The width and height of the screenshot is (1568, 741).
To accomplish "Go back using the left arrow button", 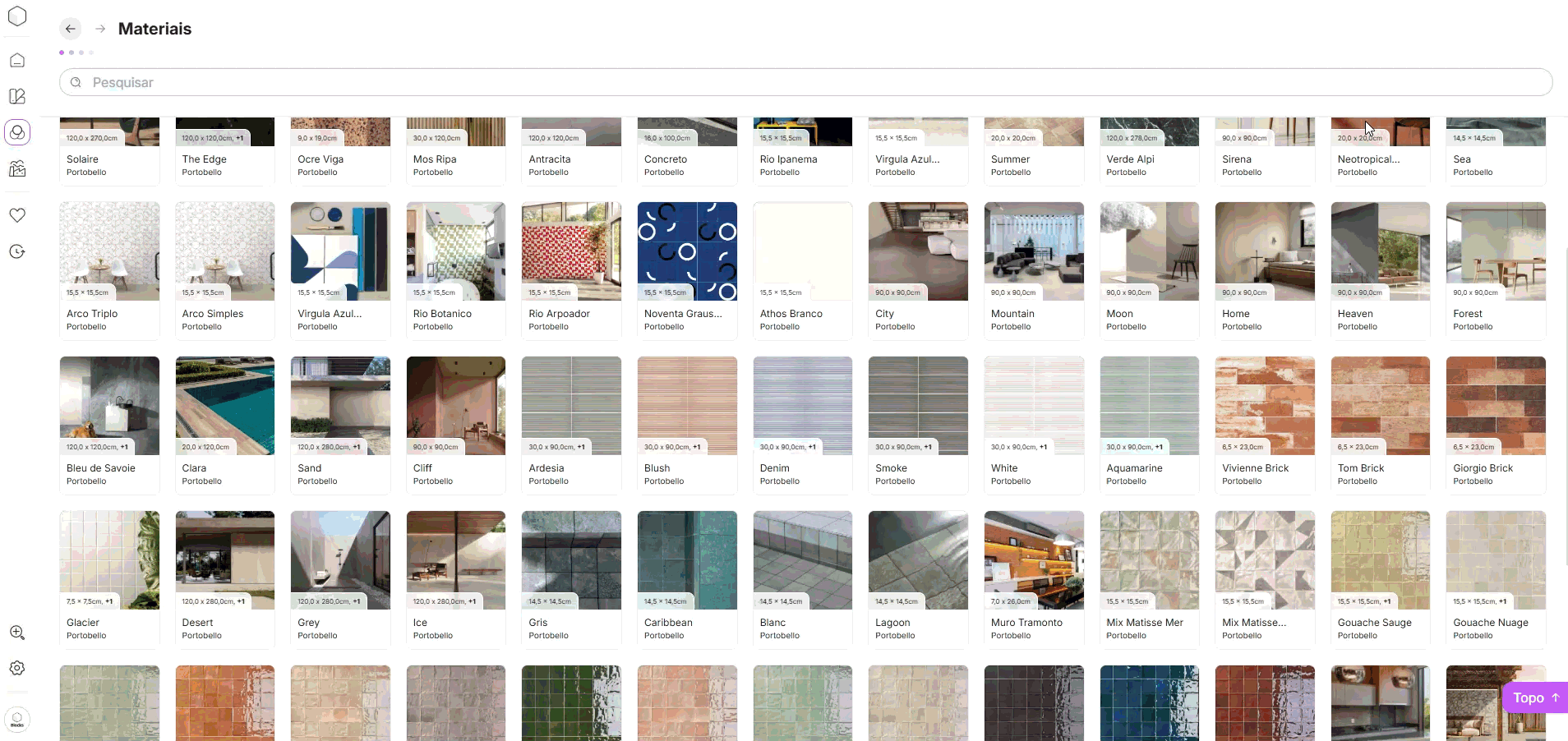I will [x=71, y=29].
